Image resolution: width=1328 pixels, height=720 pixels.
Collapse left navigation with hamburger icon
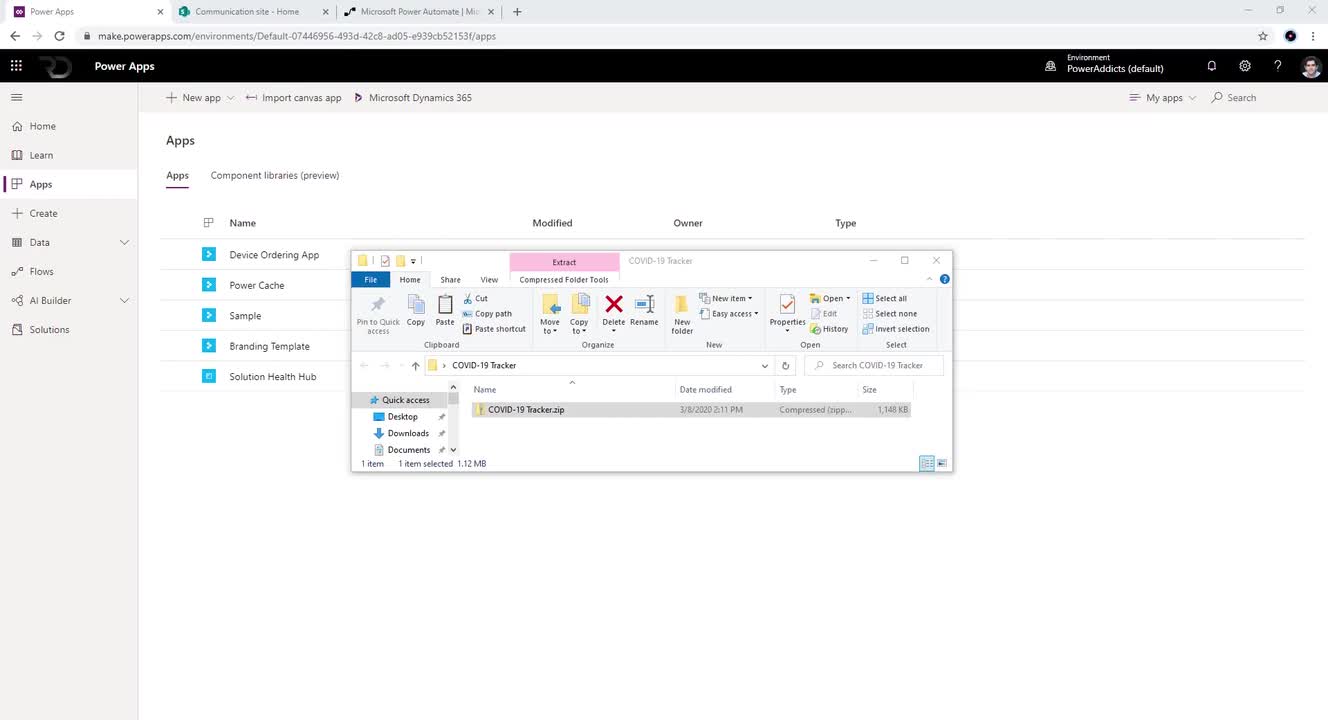pyautogui.click(x=16, y=97)
